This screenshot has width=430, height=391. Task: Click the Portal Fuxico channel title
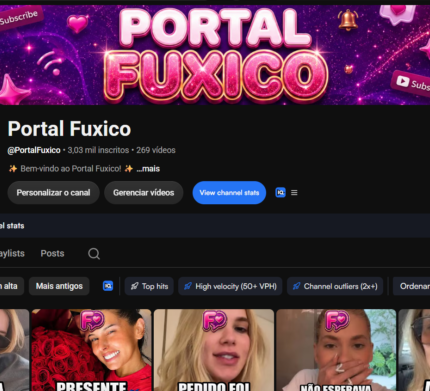pyautogui.click(x=69, y=129)
